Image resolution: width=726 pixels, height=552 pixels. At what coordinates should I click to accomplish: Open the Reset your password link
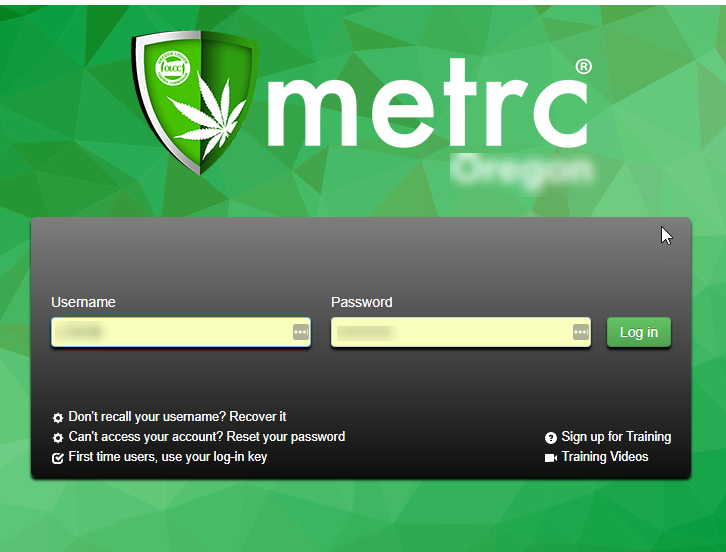(286, 437)
